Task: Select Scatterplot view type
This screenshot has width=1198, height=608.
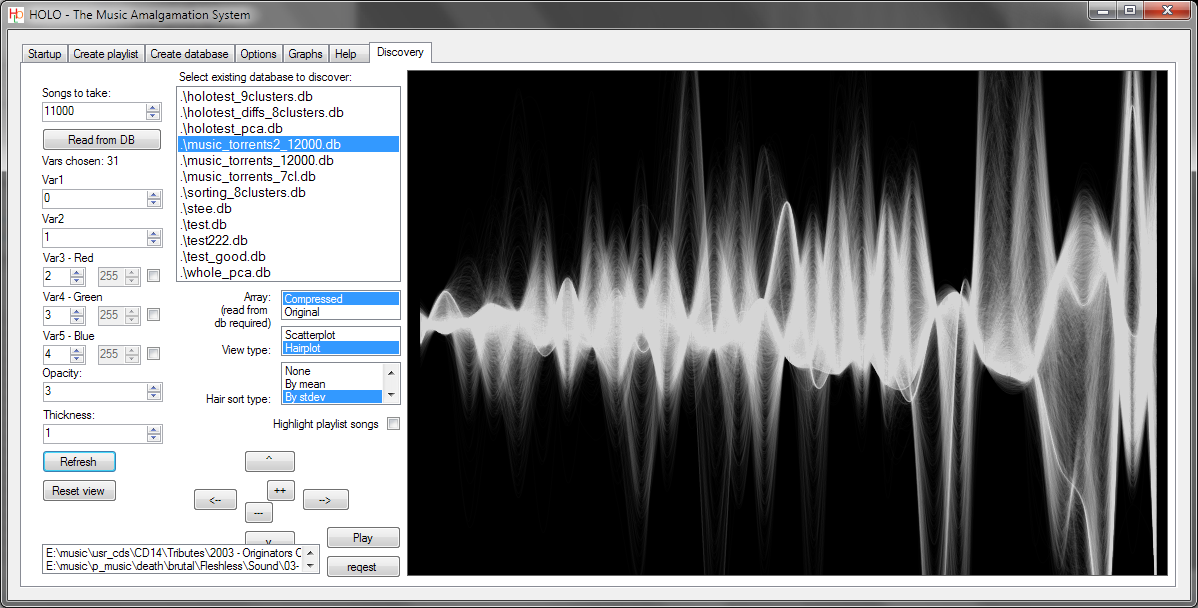Action: [341, 335]
